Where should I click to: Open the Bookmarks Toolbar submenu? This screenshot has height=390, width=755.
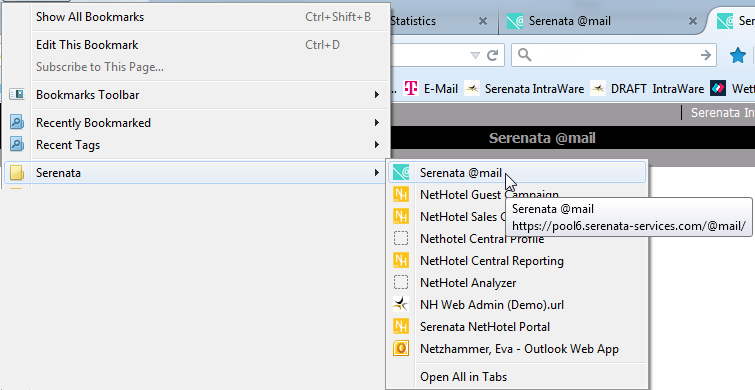coord(196,95)
